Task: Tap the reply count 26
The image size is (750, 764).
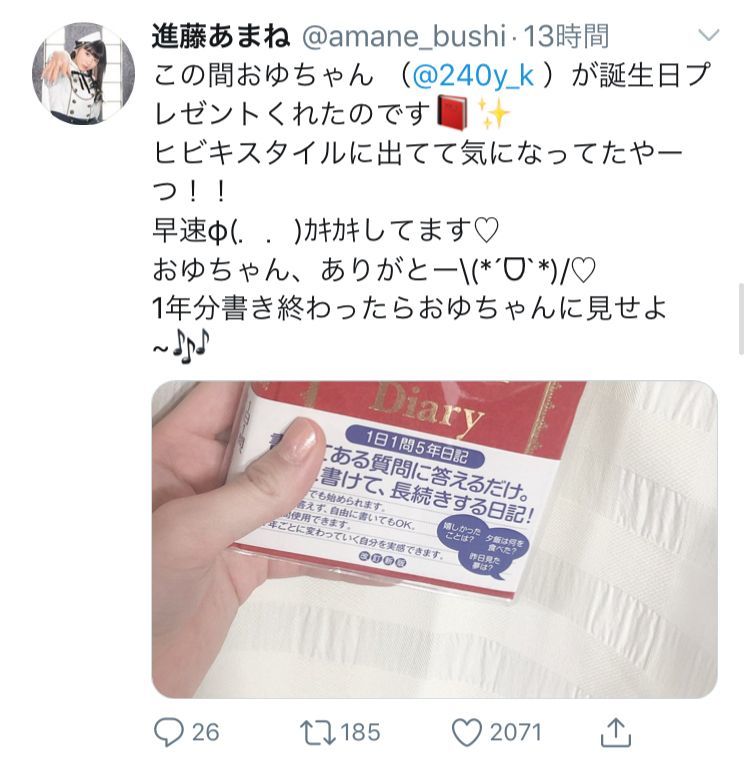Action: pyautogui.click(x=205, y=732)
